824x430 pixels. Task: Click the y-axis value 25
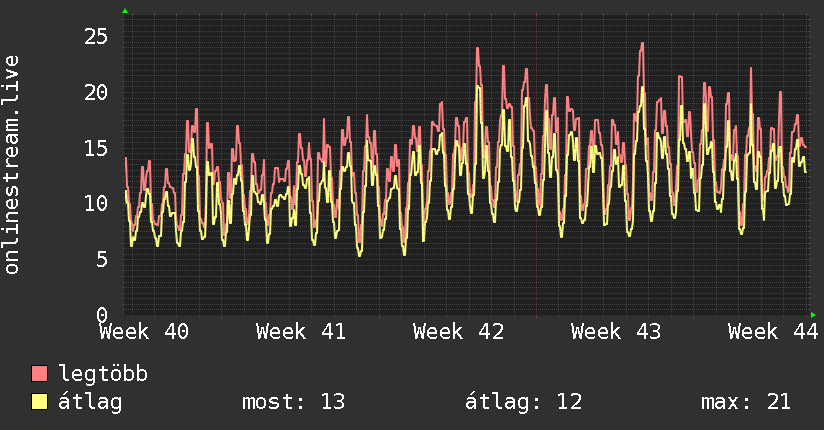pyautogui.click(x=96, y=36)
